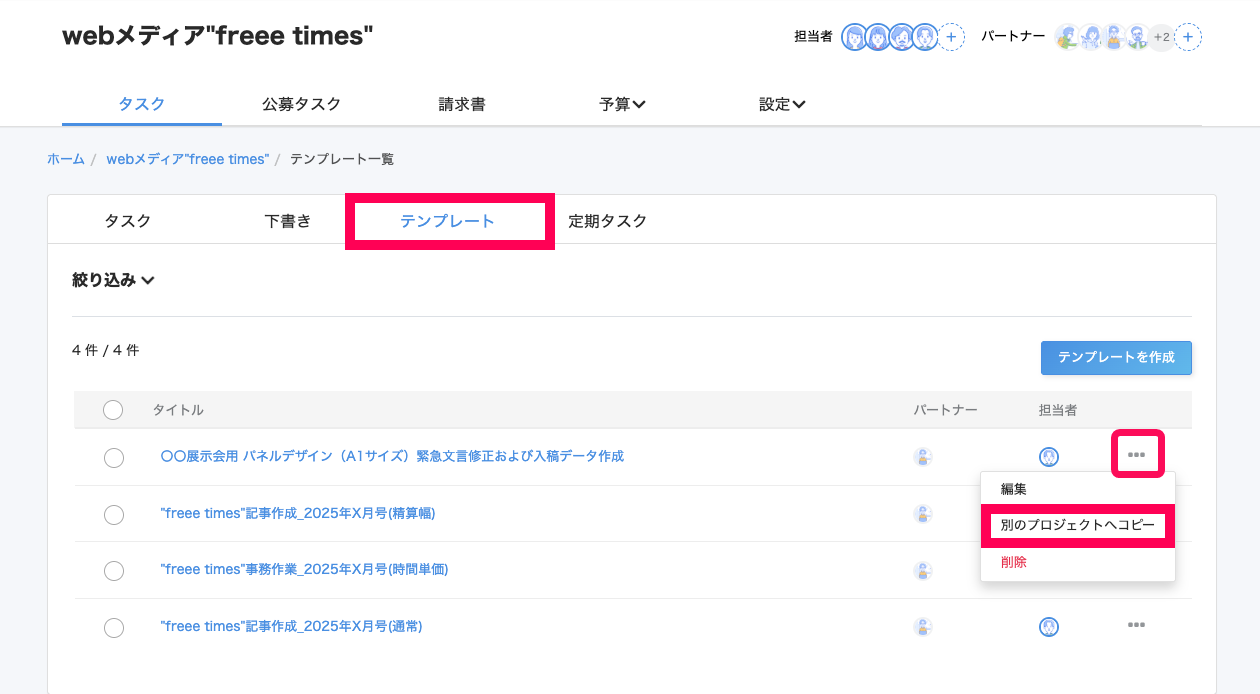Switch to the 請求書 top tab
The height and width of the screenshot is (694, 1260).
pos(462,104)
